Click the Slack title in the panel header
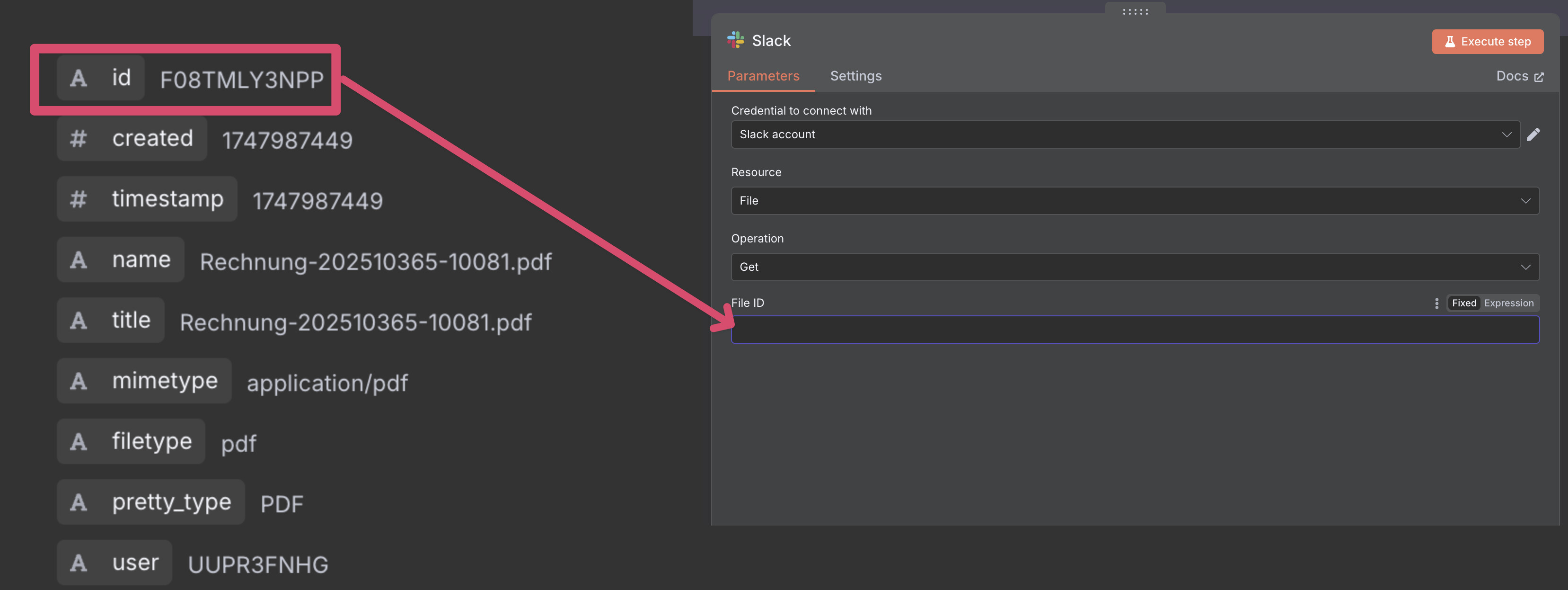1568x590 pixels. 771,41
